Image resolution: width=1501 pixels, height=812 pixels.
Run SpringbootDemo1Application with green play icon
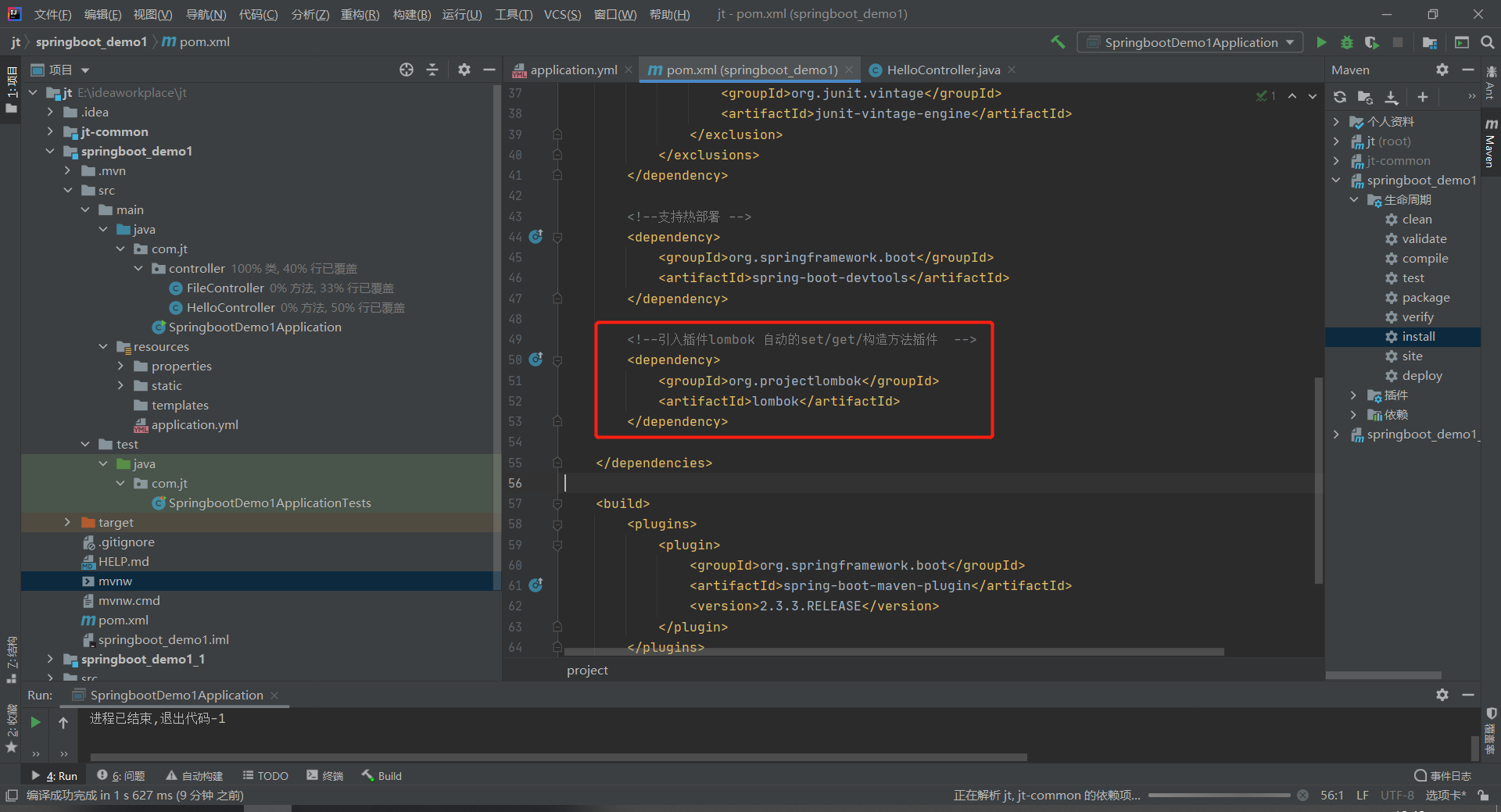pyautogui.click(x=1321, y=42)
